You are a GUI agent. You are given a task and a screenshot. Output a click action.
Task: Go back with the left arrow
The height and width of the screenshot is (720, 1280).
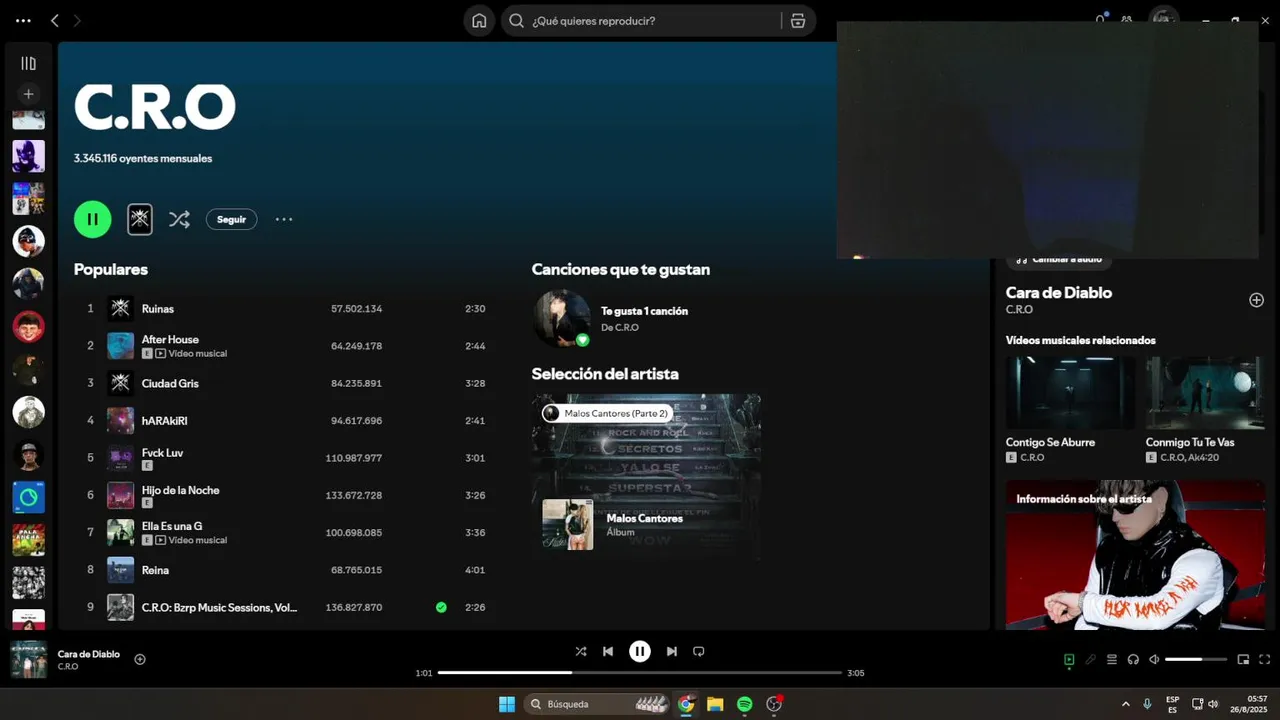[x=55, y=20]
